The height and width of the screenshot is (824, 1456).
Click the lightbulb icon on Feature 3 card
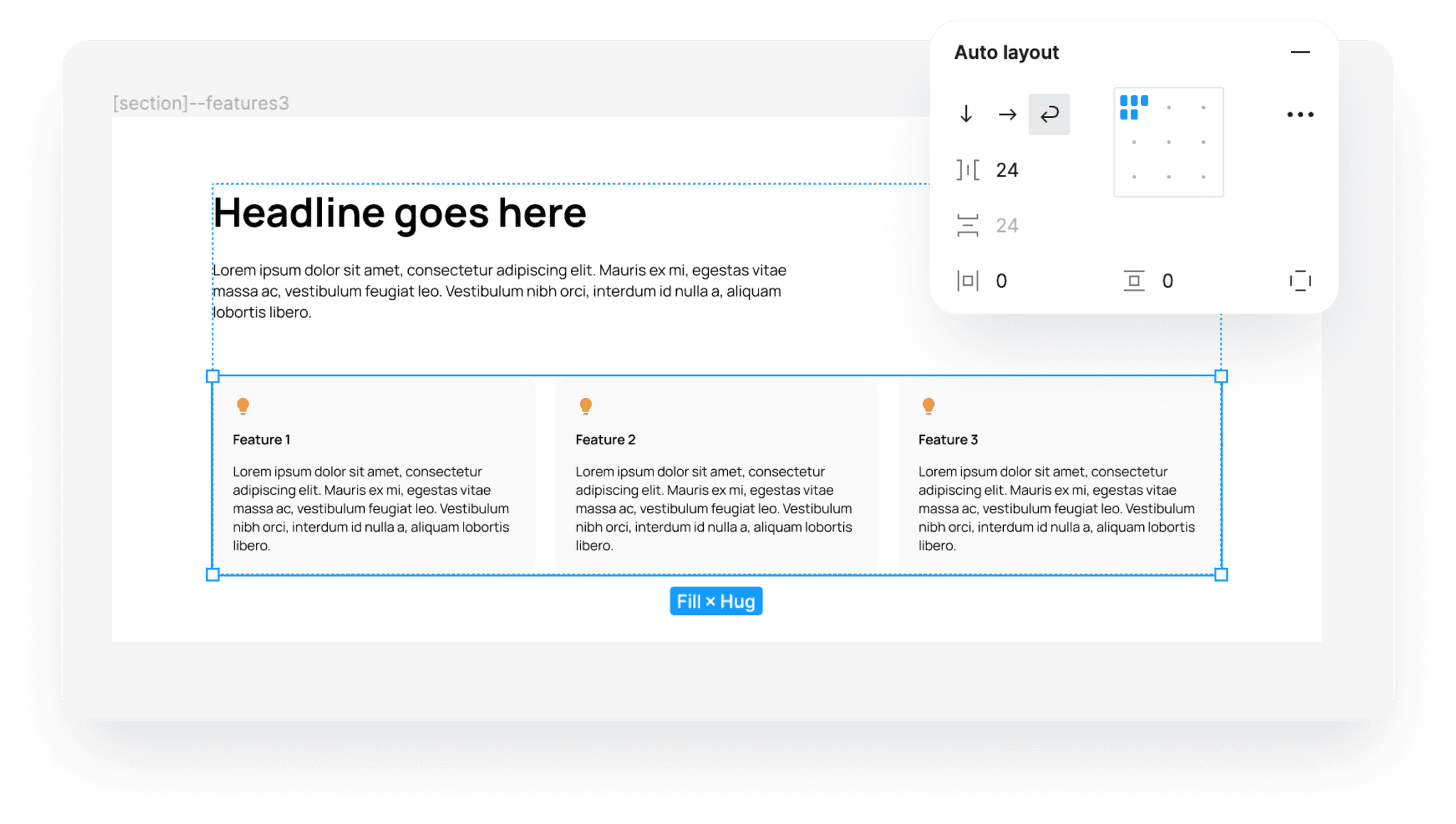point(928,406)
